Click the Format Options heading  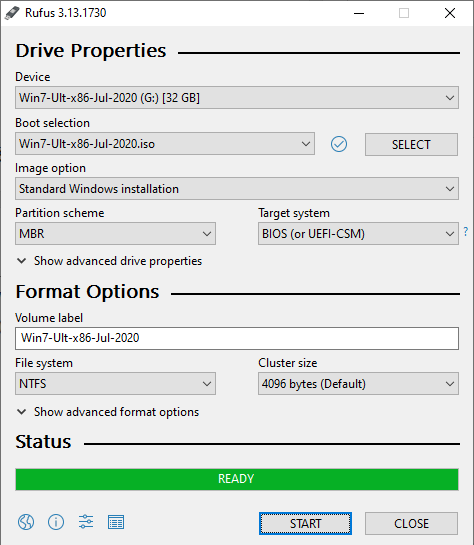(88, 292)
